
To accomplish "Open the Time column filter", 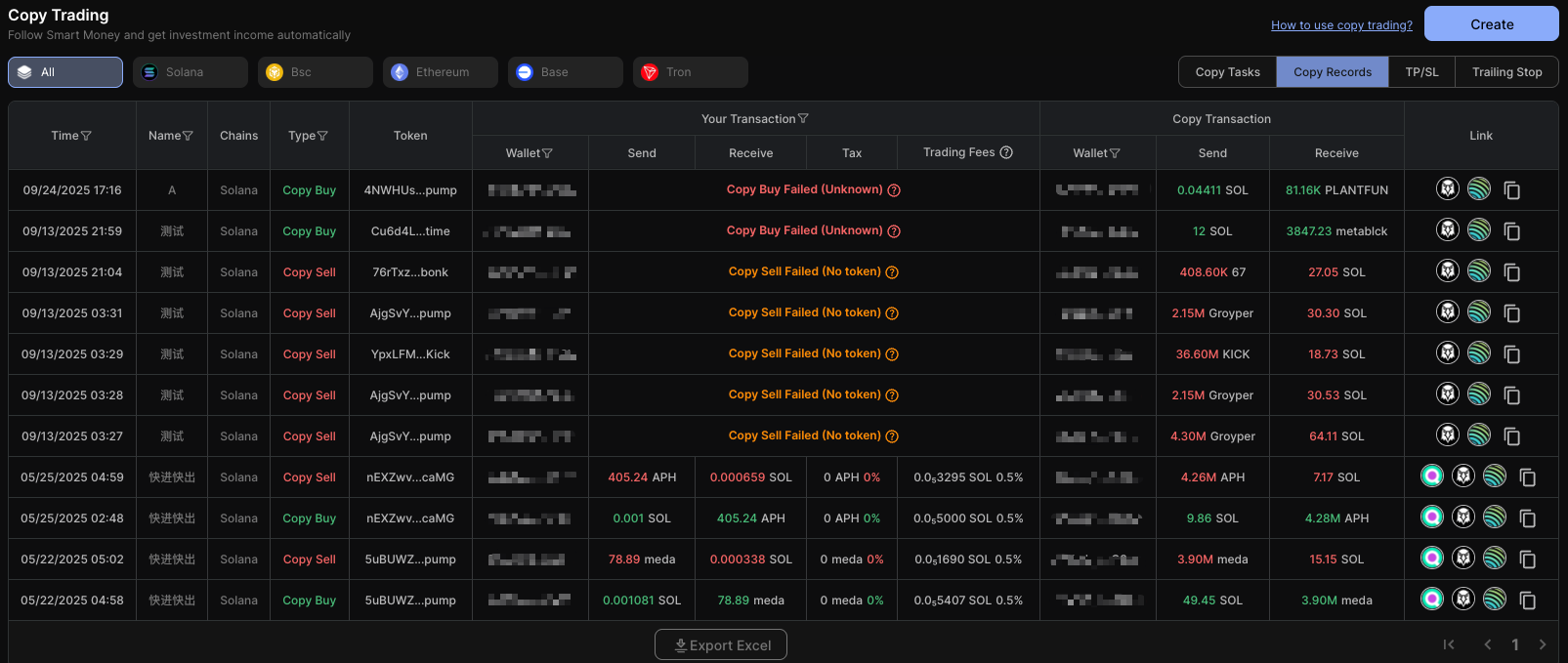I will [86, 136].
